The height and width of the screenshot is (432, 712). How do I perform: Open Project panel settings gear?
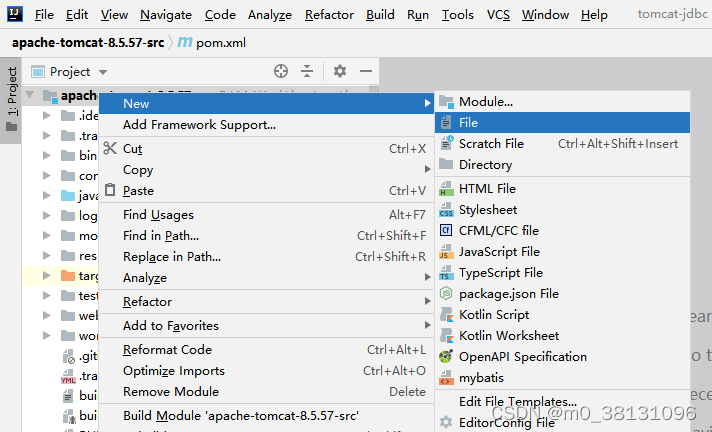340,71
